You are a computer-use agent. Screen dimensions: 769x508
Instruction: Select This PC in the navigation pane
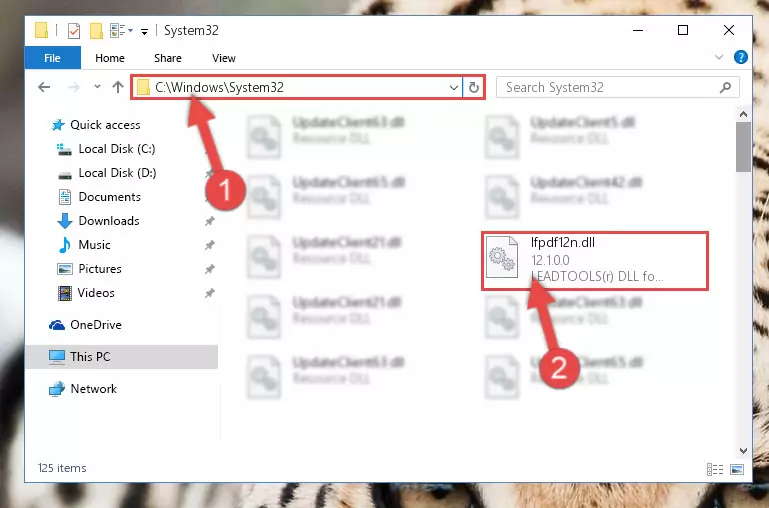click(122, 356)
